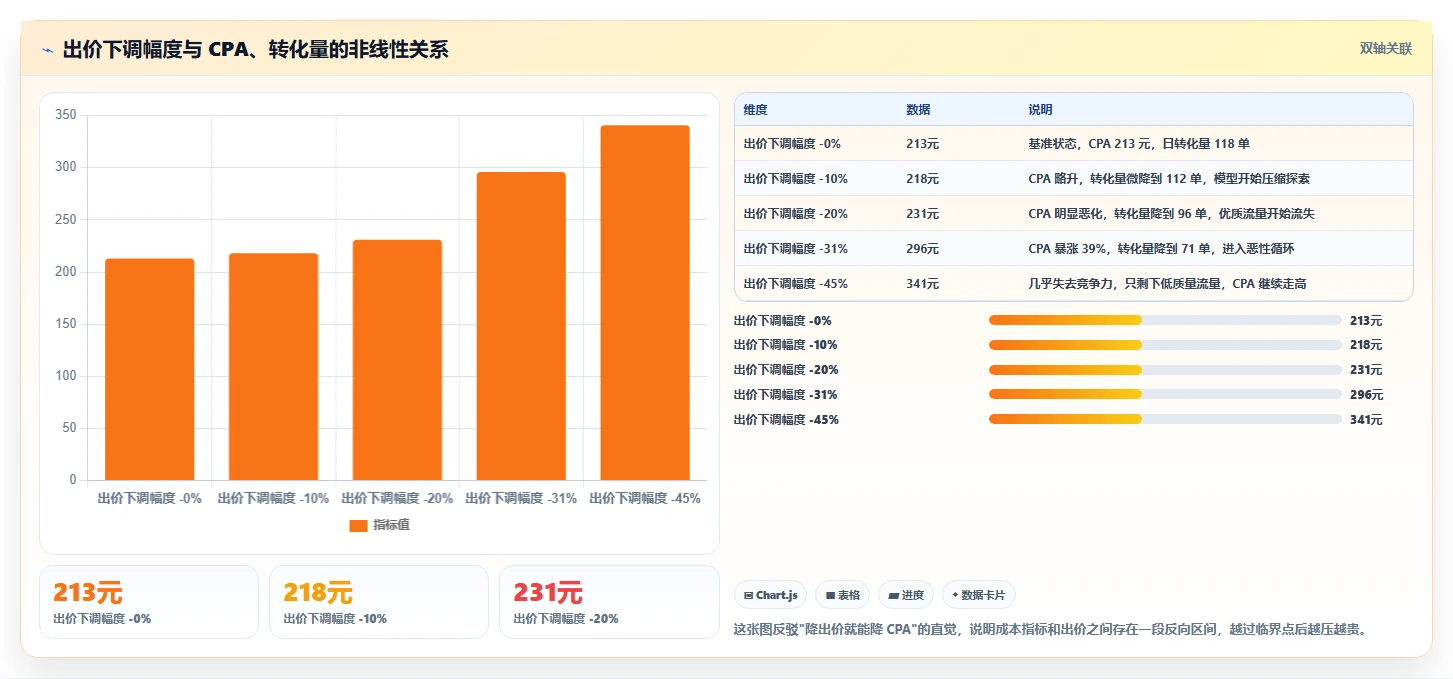The width and height of the screenshot is (1453, 679).
Task: Select the bar for 出价下调幅度 -0%
Action: (x=150, y=369)
